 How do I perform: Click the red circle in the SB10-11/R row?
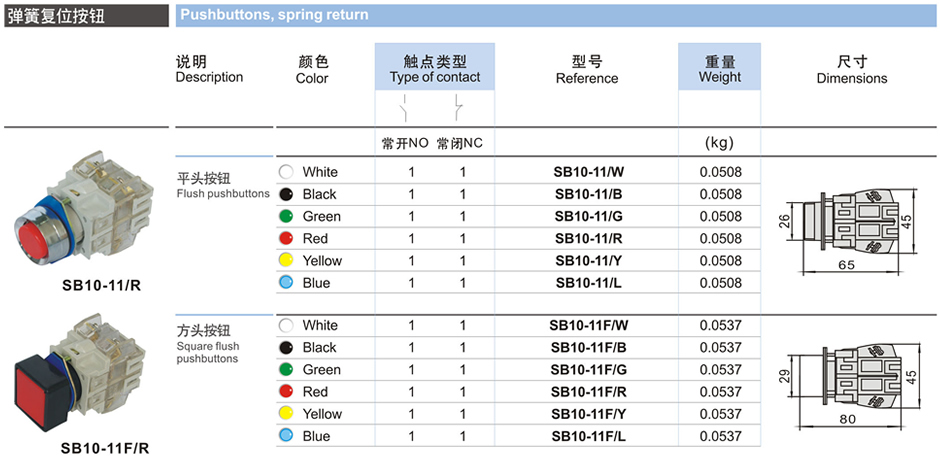[x=287, y=238]
